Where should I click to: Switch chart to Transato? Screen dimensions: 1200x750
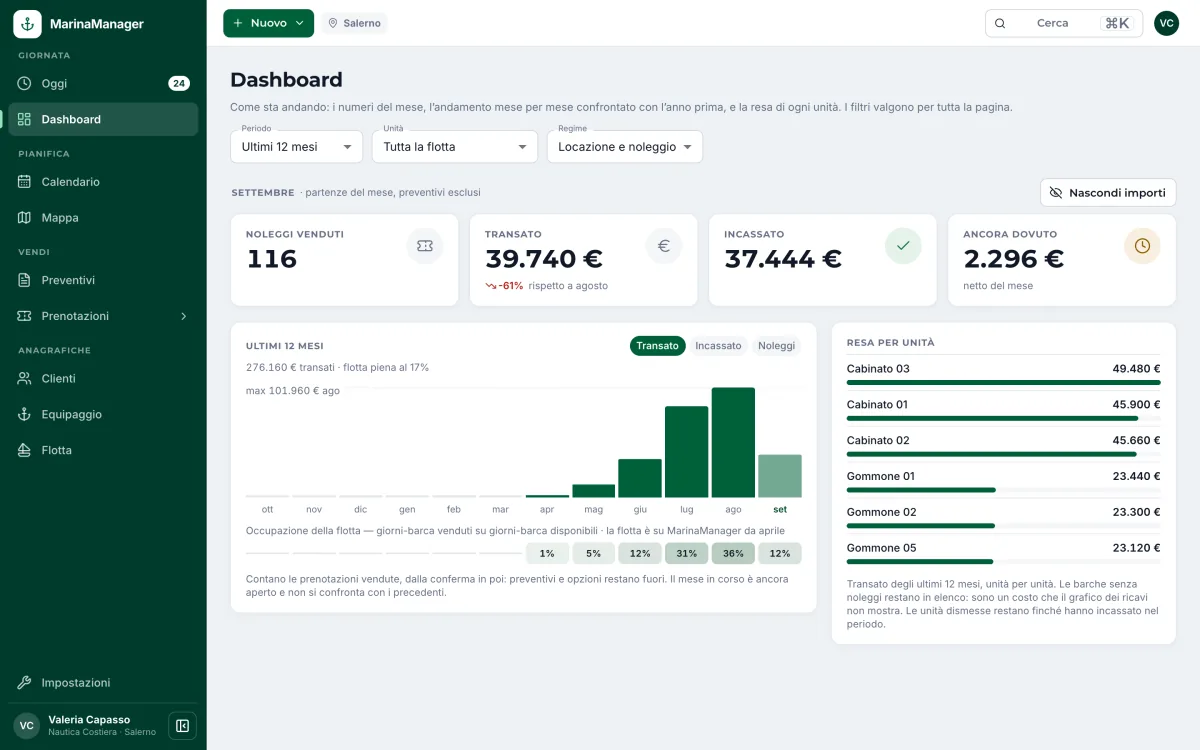point(658,346)
